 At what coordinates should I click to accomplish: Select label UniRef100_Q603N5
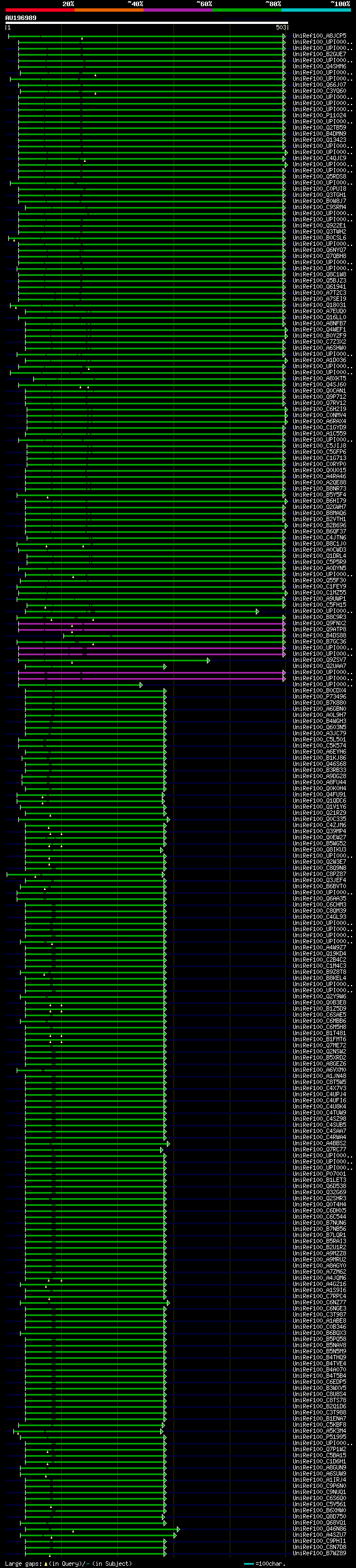(x=319, y=728)
